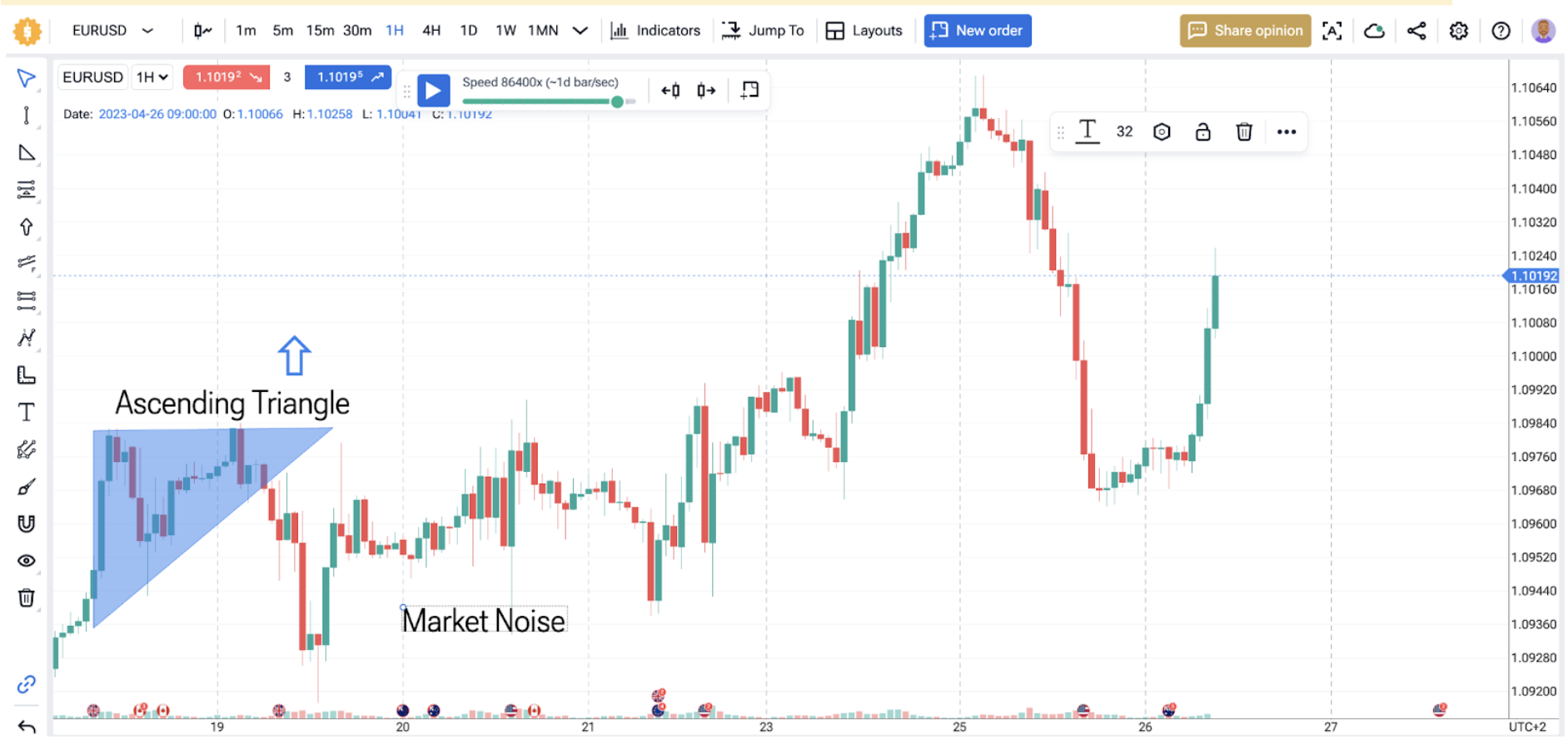Select the cursor/arrow tool at toolbar top
Screen dimensions: 1568x754
pyautogui.click(x=26, y=78)
